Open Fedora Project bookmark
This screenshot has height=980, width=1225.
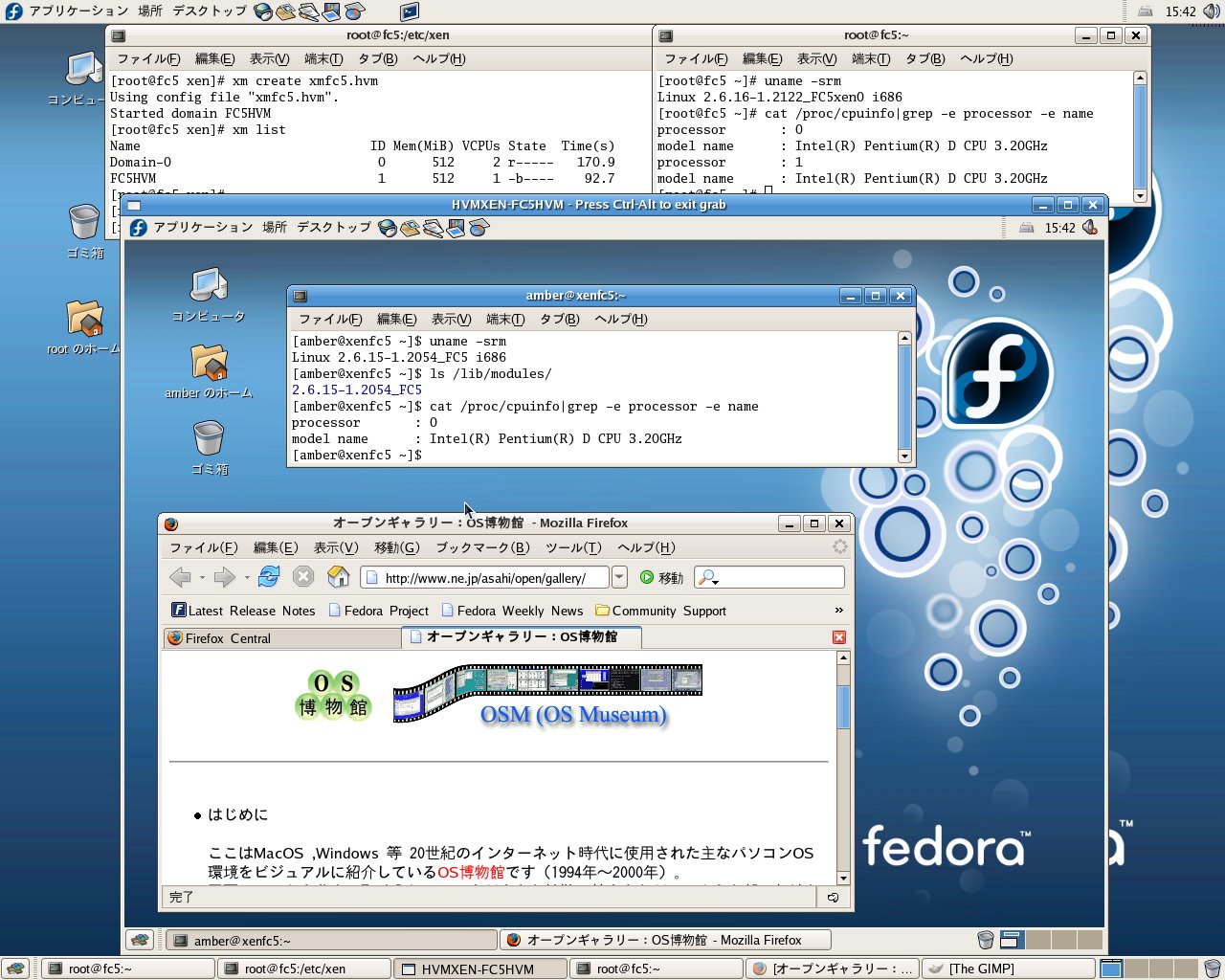378,611
